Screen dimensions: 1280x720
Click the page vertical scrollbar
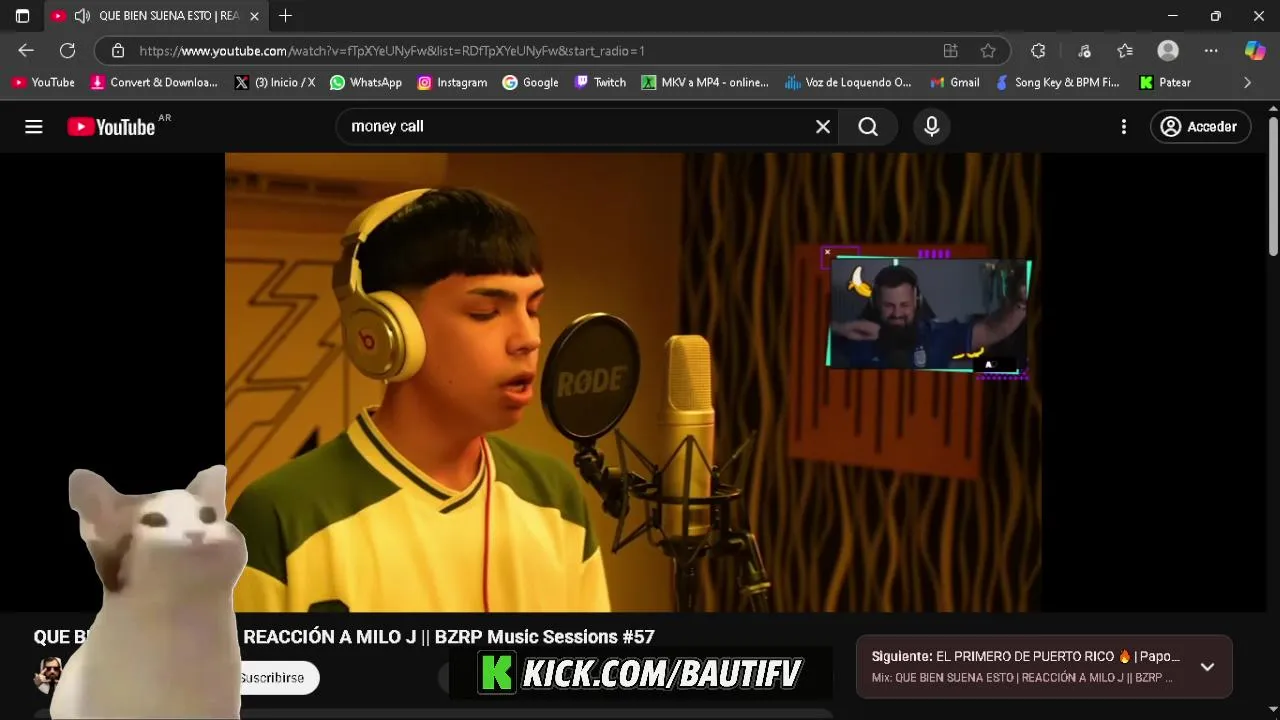pos(1273,187)
